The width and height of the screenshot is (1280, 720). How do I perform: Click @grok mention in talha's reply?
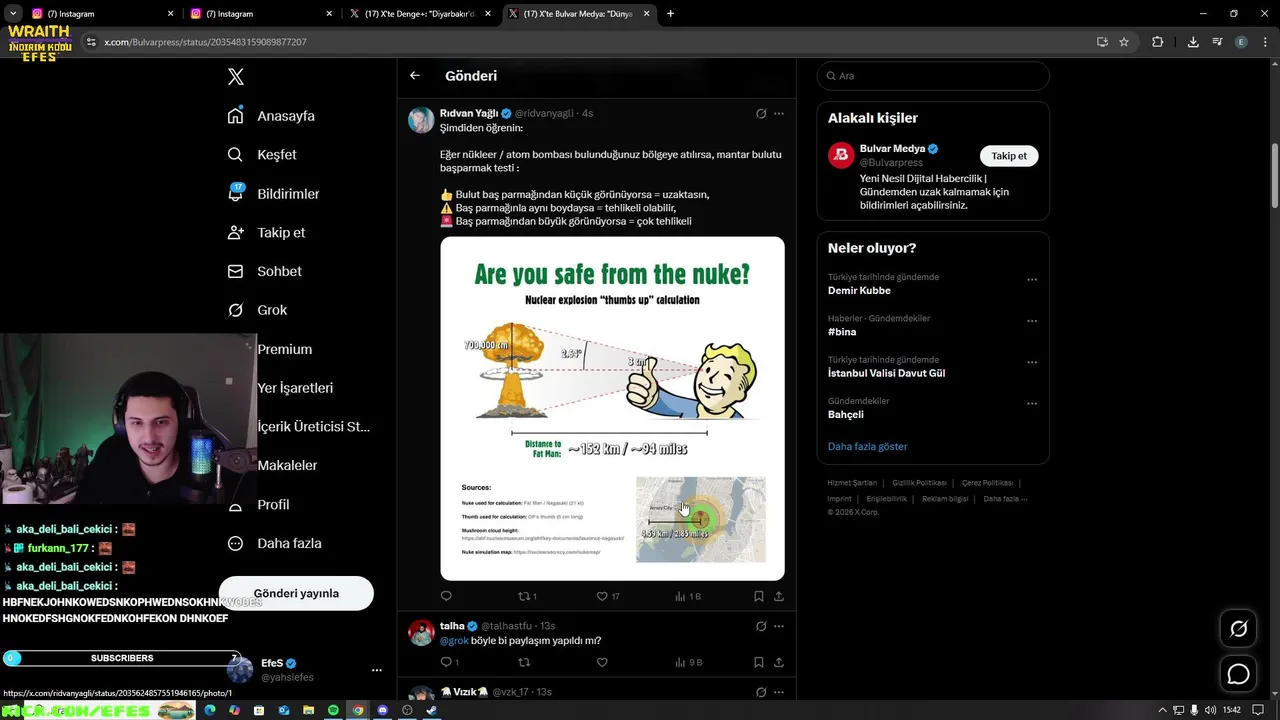454,641
